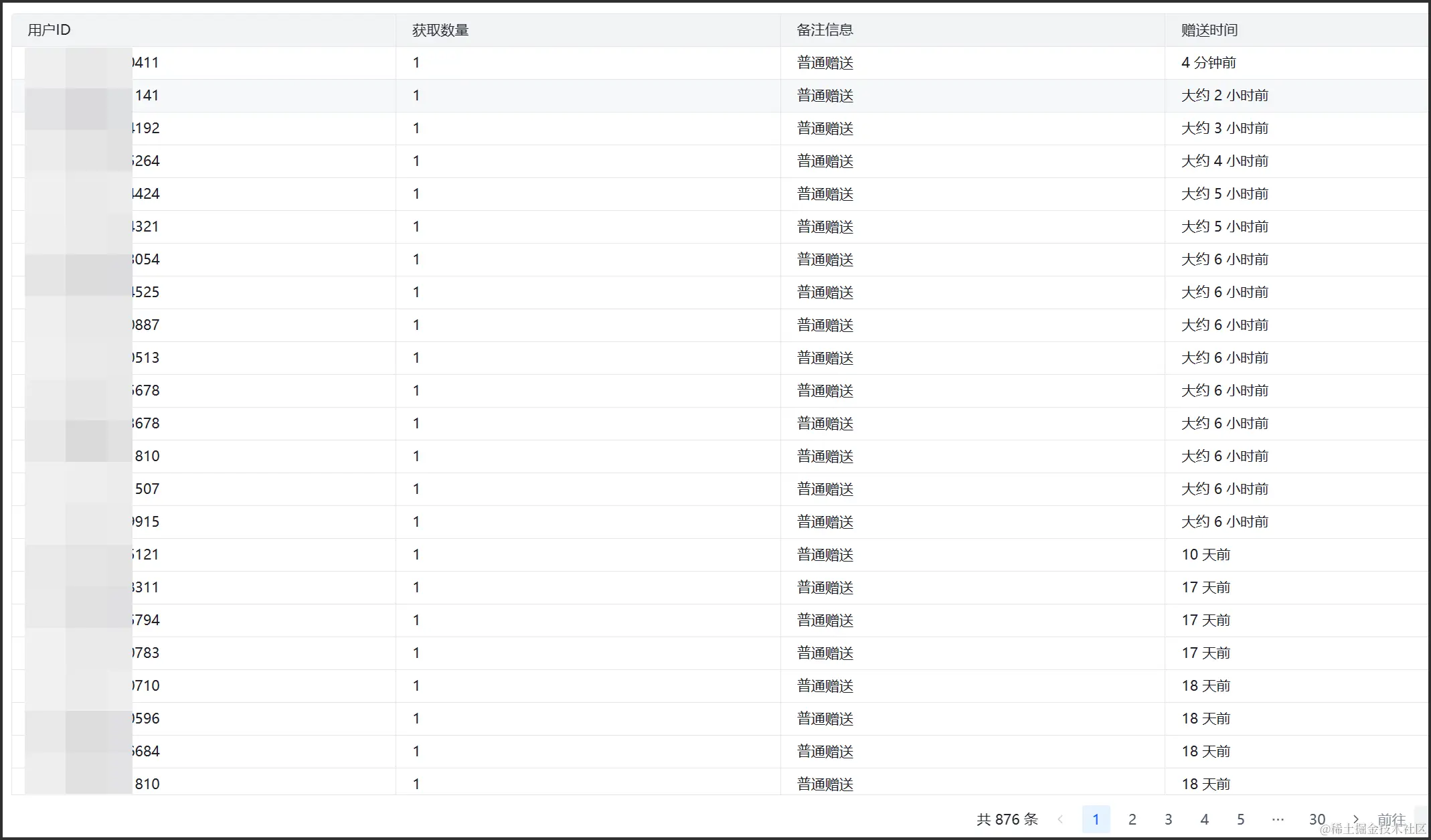This screenshot has height=840, width=1431.
Task: Open page 2 in pagination
Action: [x=1132, y=819]
